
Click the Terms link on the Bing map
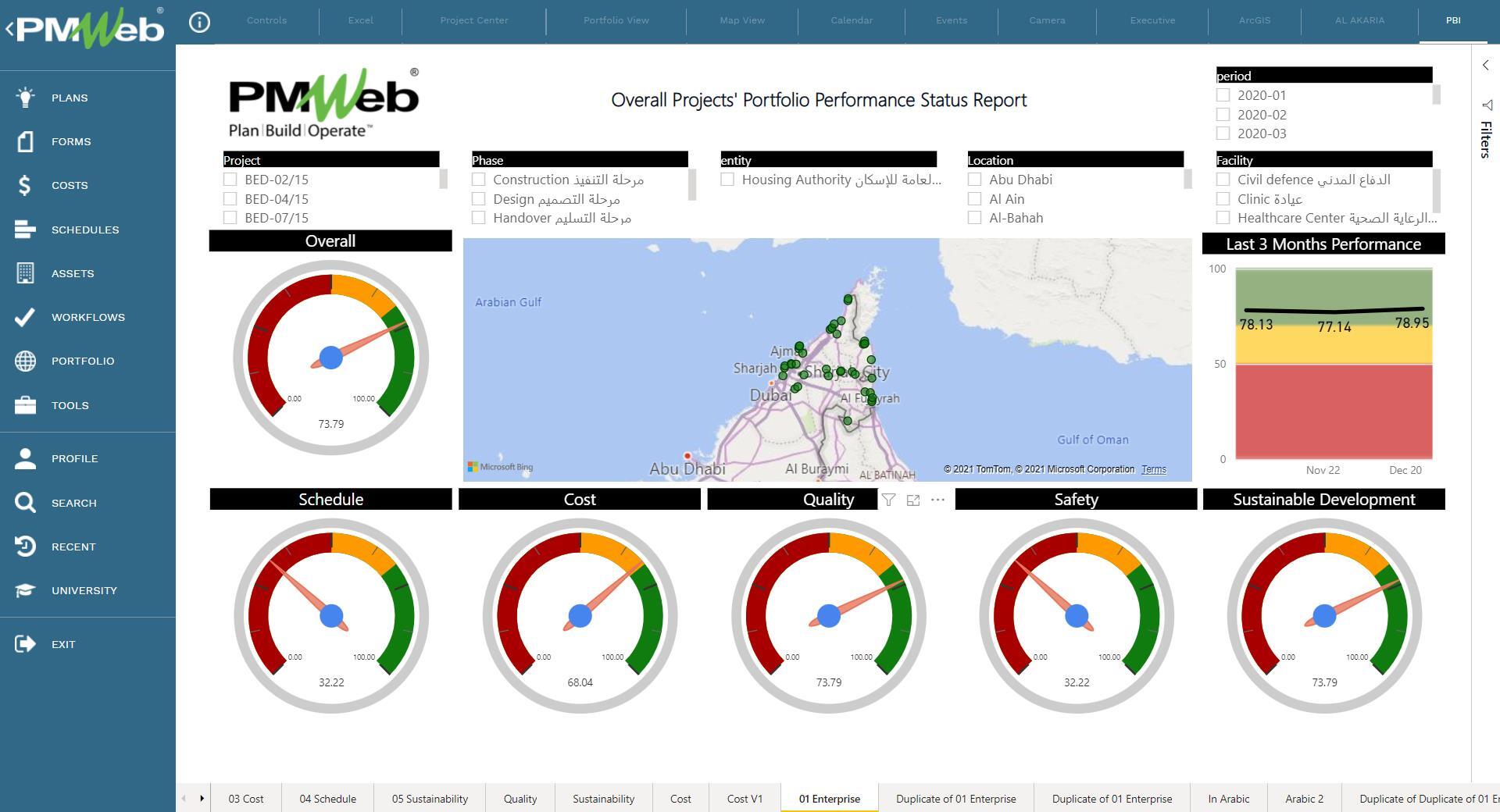click(x=1153, y=469)
